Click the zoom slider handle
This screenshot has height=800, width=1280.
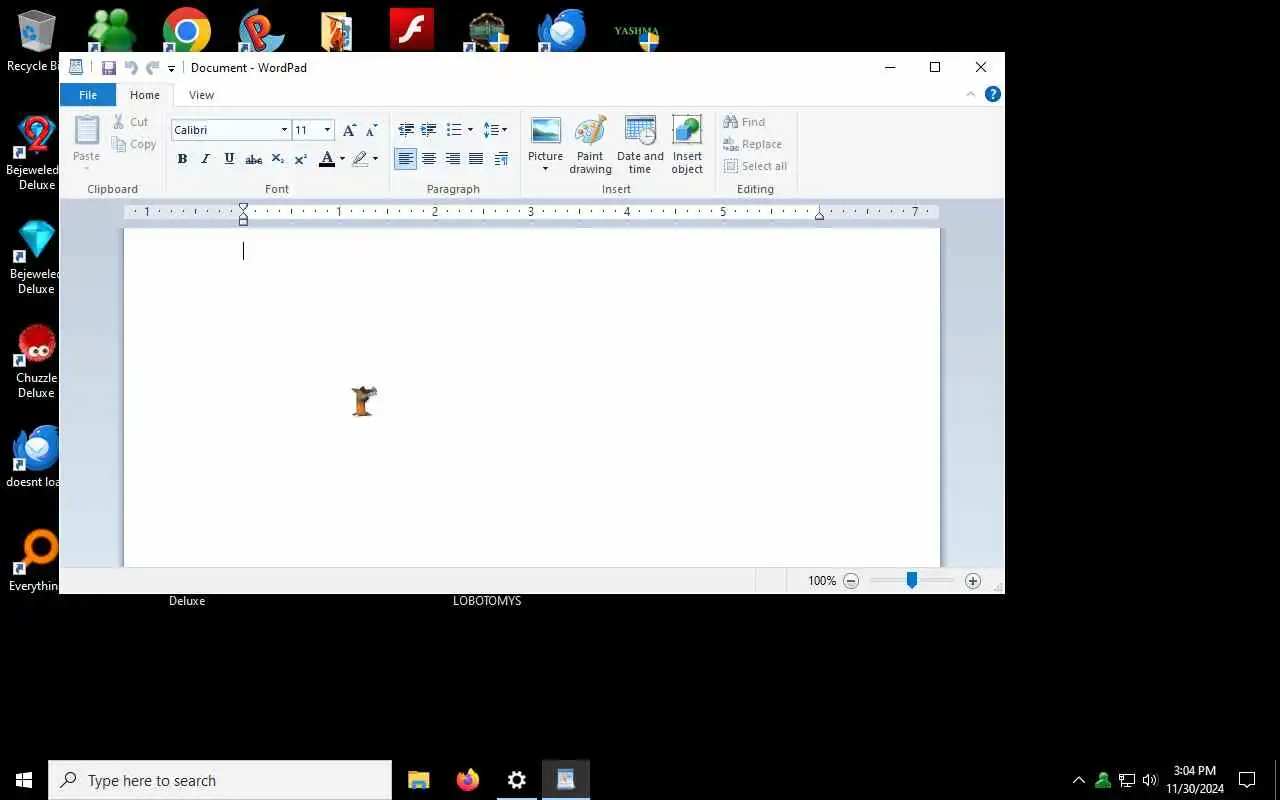pyautogui.click(x=912, y=581)
